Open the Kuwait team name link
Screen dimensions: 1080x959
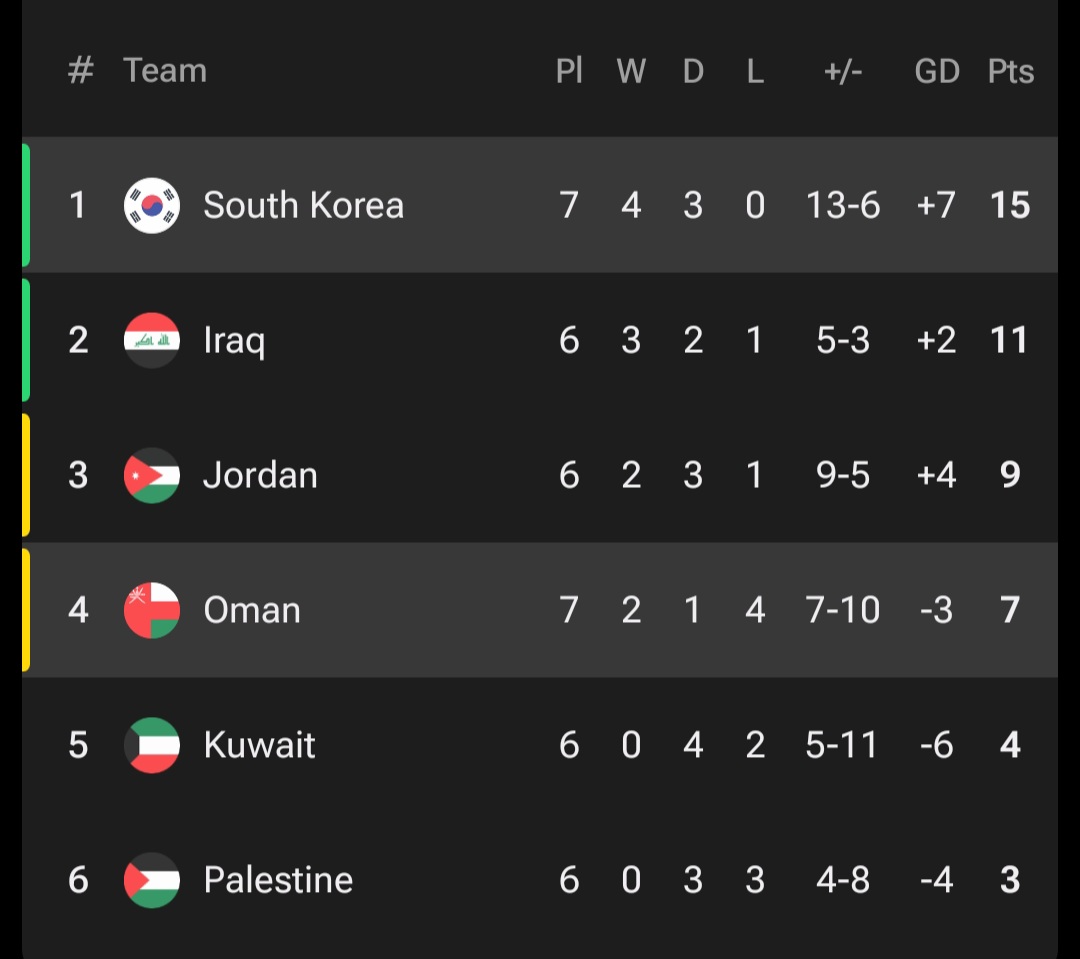(x=260, y=745)
